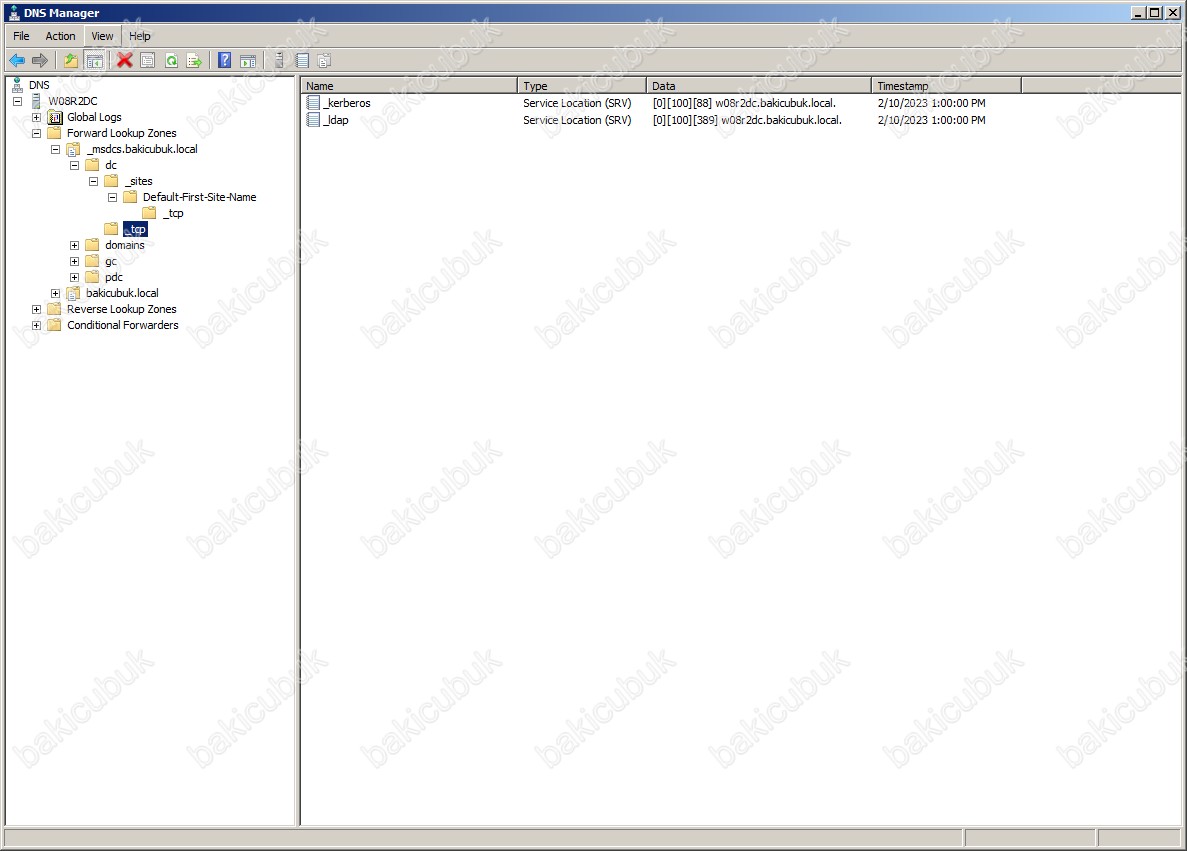This screenshot has width=1187, height=851.
Task: Open Properties from the toolbar
Action: tap(148, 61)
